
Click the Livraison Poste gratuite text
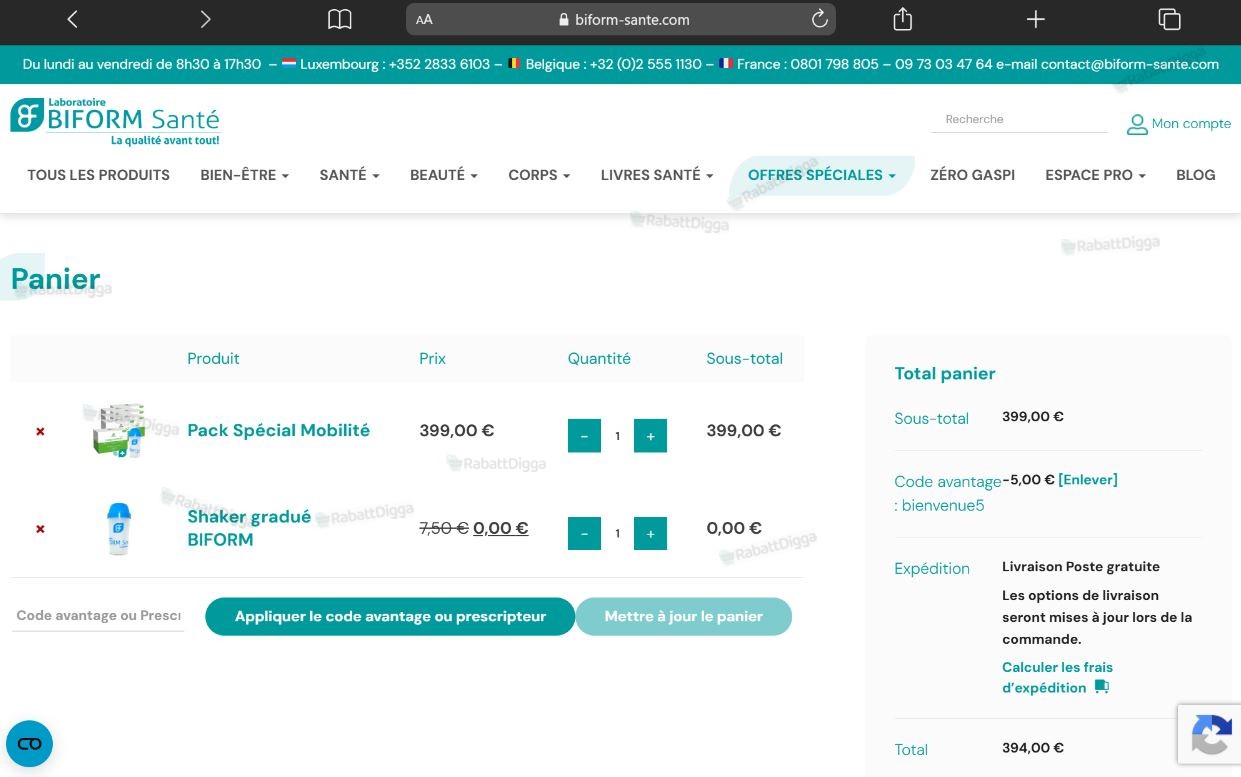1081,567
